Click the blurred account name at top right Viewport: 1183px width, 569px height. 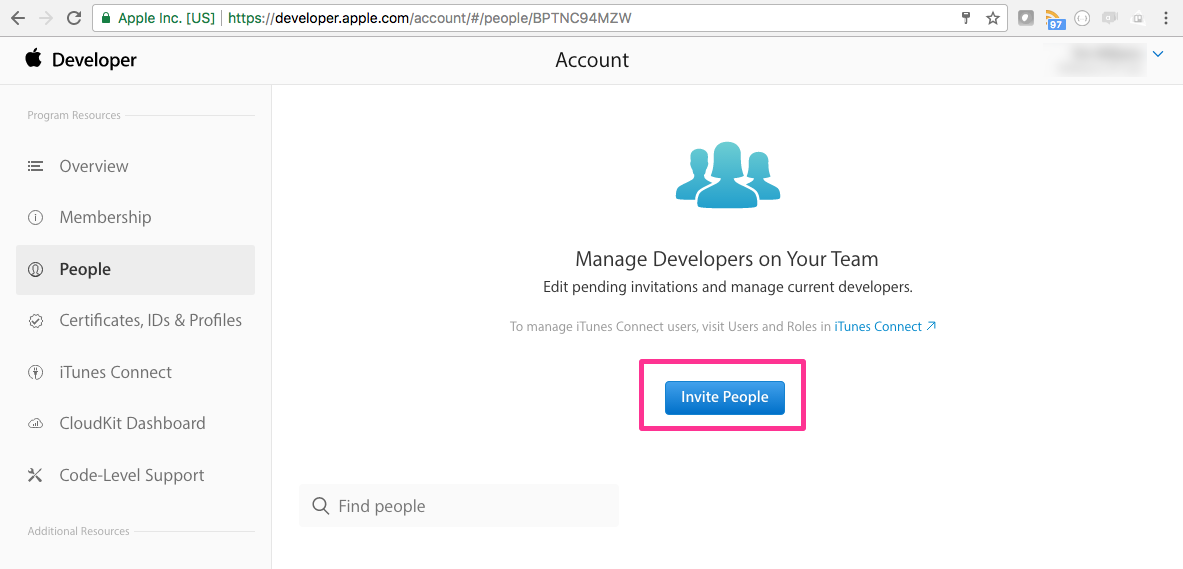(x=1094, y=60)
